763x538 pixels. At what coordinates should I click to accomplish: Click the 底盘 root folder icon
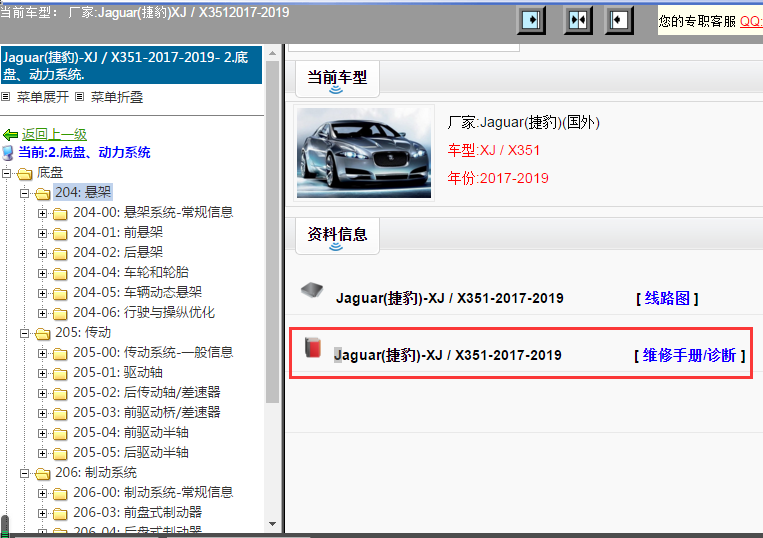pyautogui.click(x=24, y=174)
